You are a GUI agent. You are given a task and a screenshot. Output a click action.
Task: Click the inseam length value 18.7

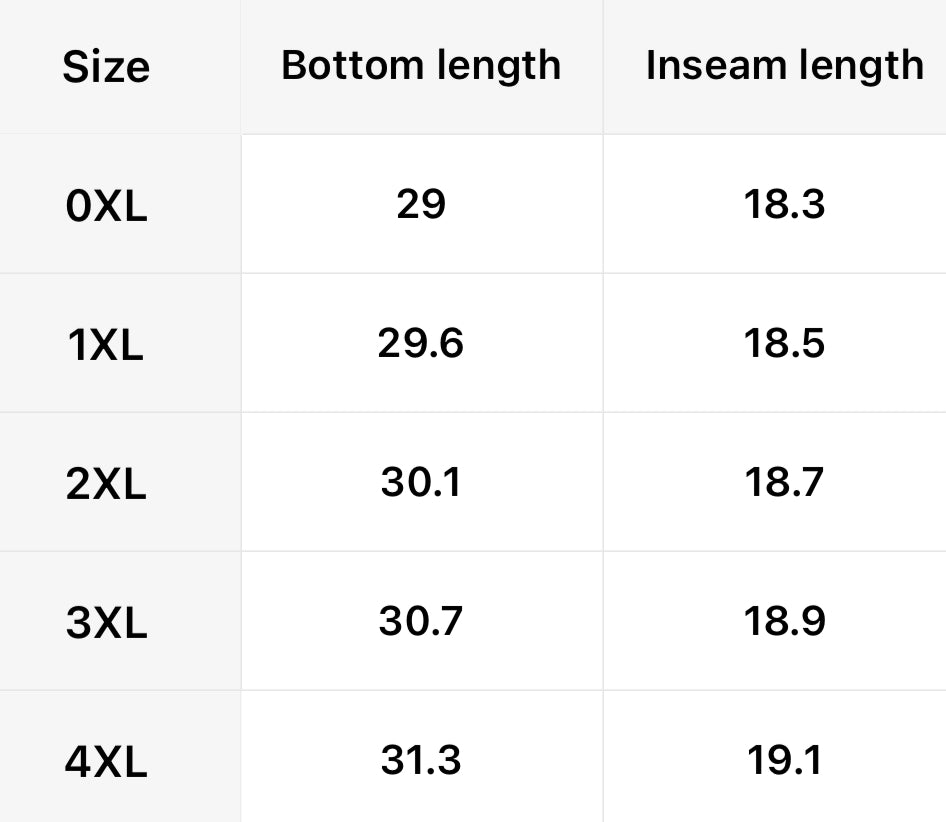click(x=784, y=482)
